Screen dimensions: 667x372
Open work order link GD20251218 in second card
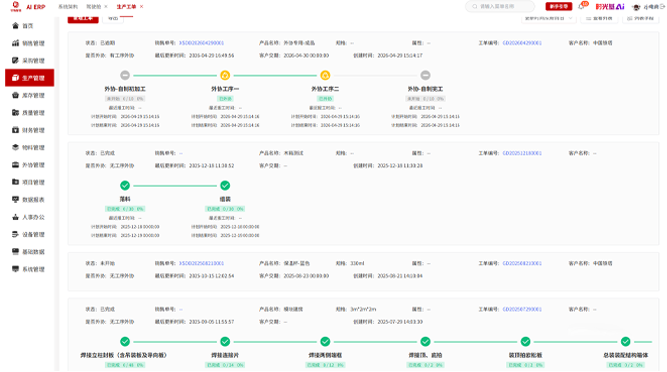522,153
